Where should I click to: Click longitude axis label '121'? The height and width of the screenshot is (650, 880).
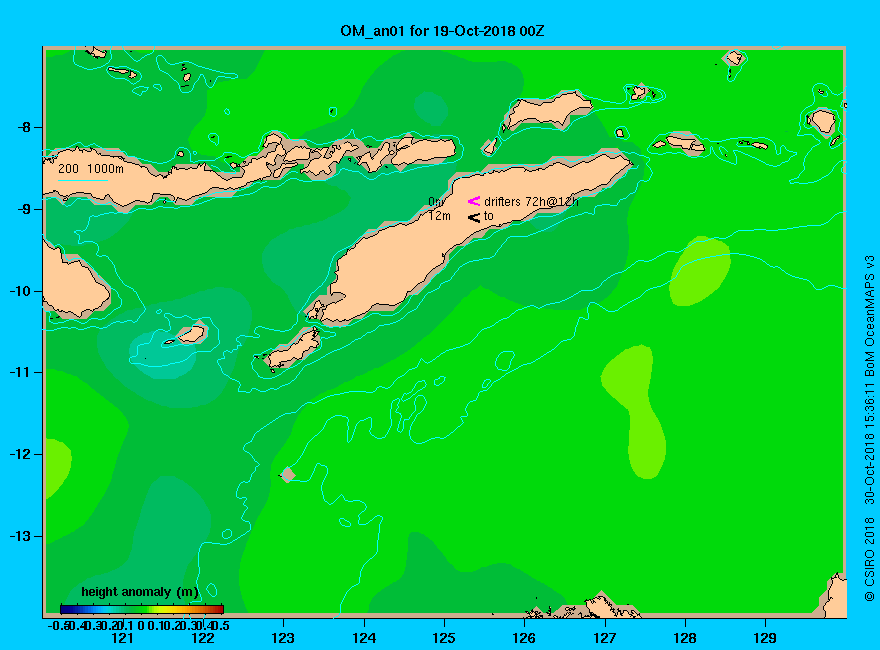coord(122,638)
